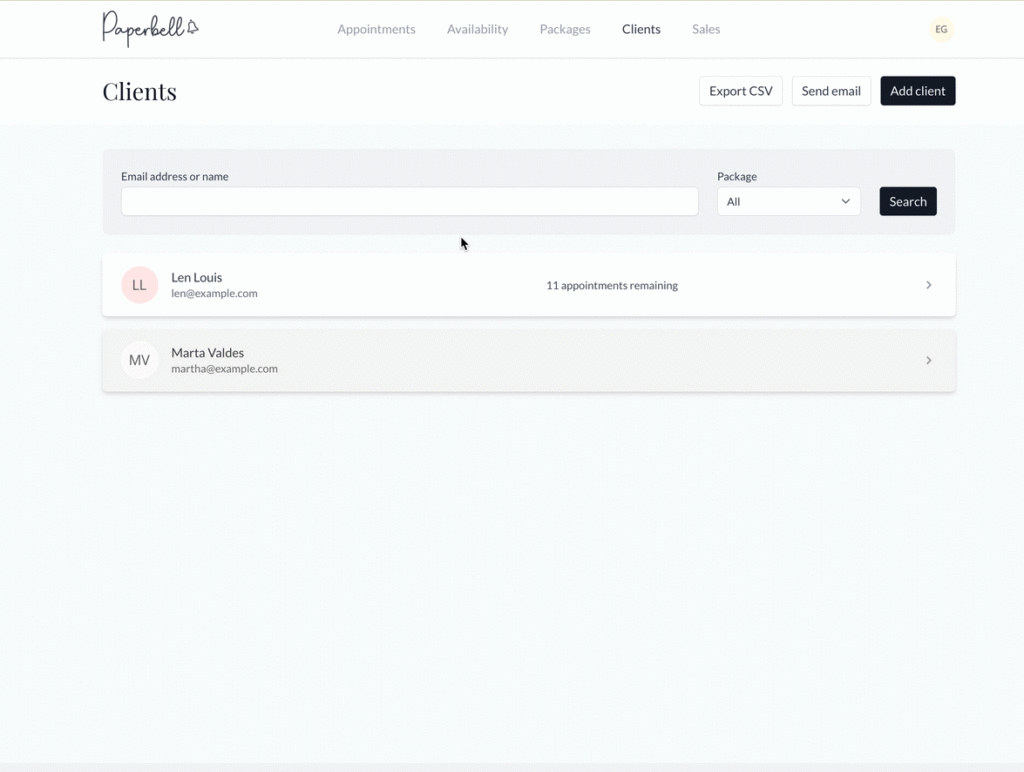Open the EG account avatar menu
The width and height of the screenshot is (1024, 772).
click(940, 29)
